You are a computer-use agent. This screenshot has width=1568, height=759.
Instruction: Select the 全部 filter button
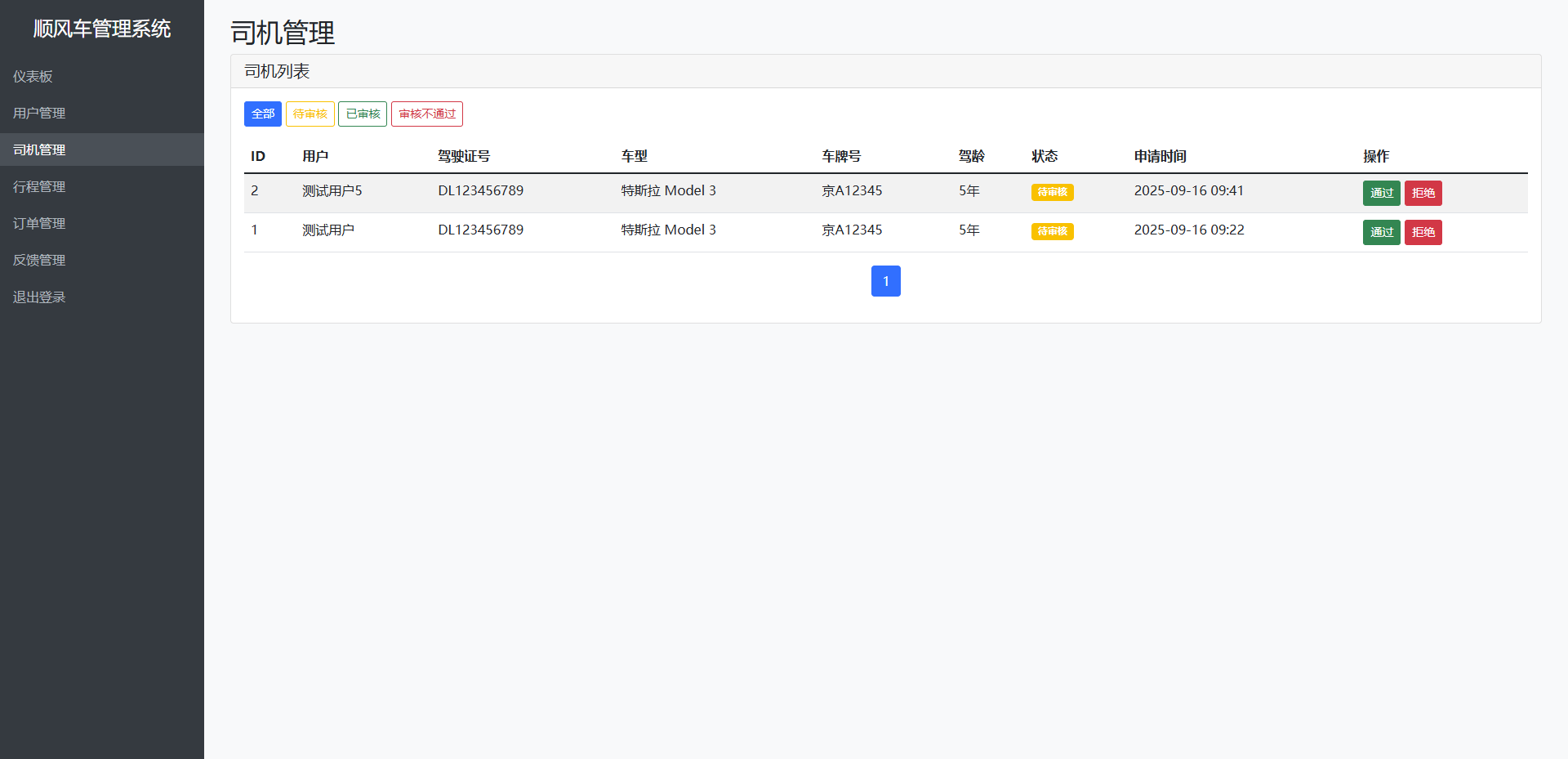[262, 114]
